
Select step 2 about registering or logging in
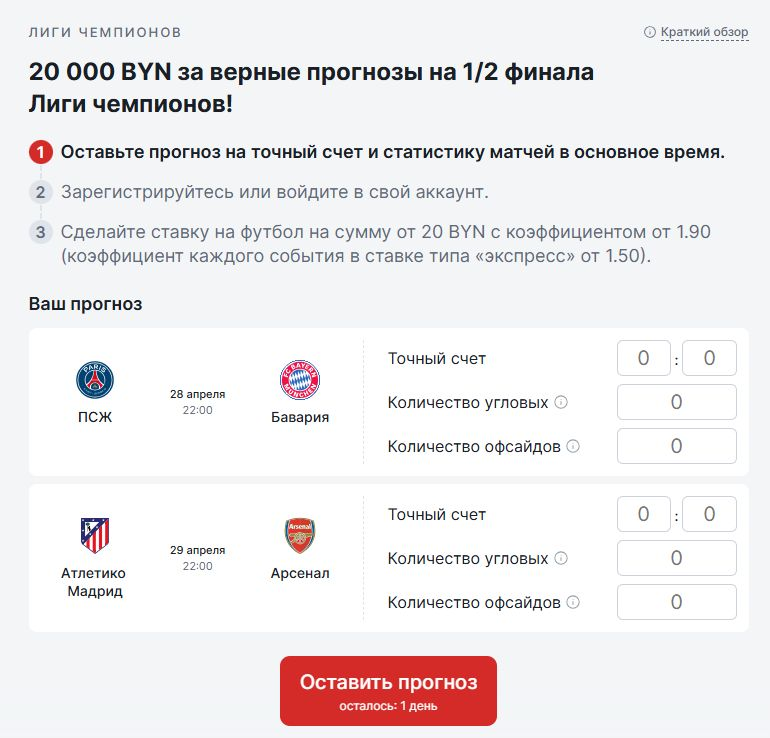41,192
